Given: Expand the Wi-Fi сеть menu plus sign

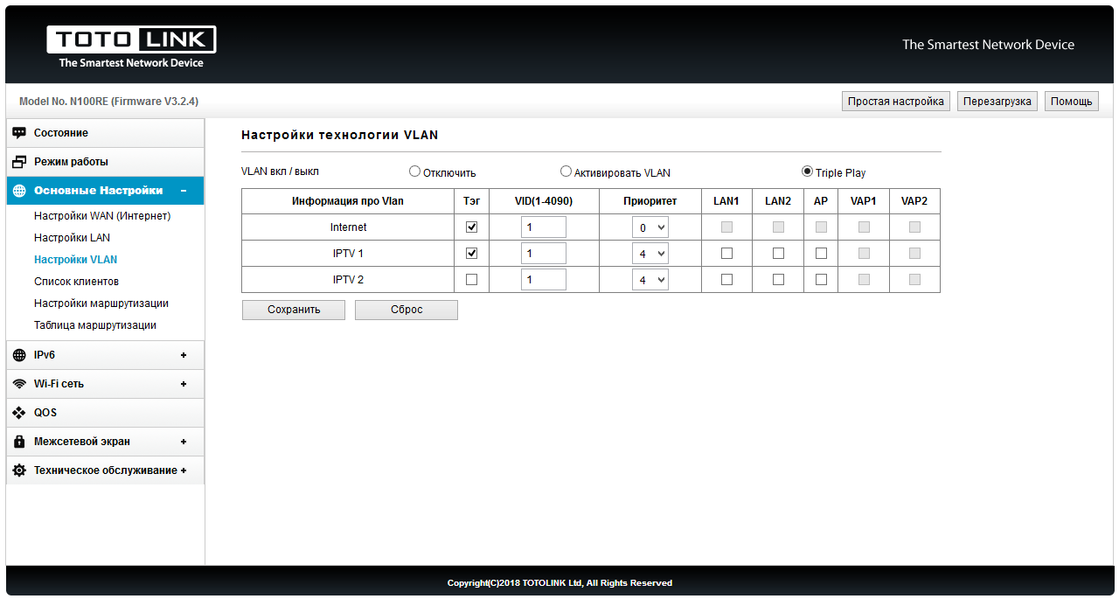Looking at the screenshot, I should pos(183,384).
